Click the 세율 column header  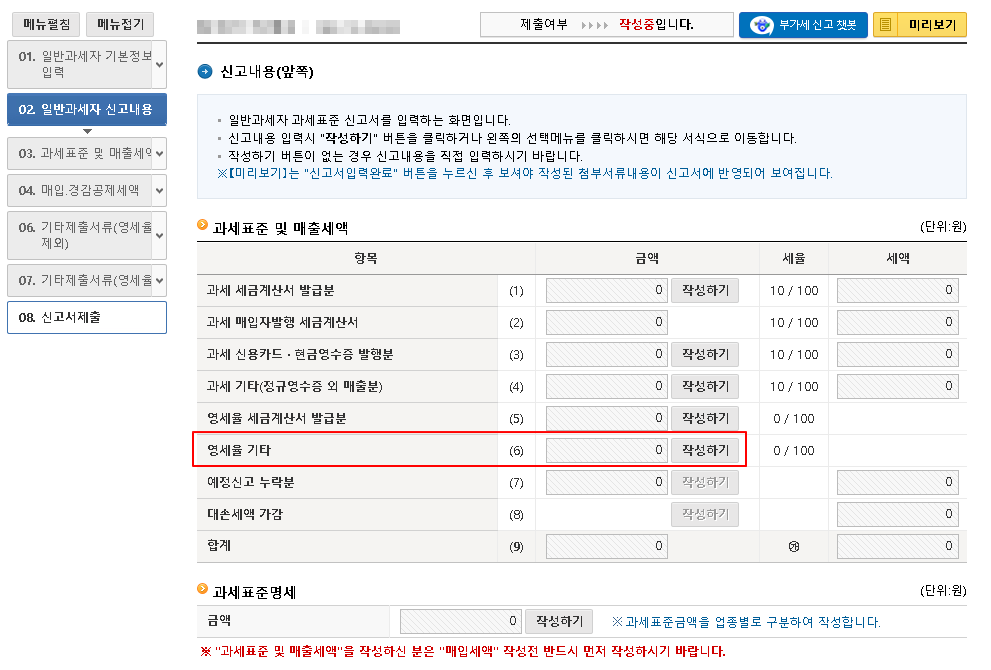click(794, 258)
